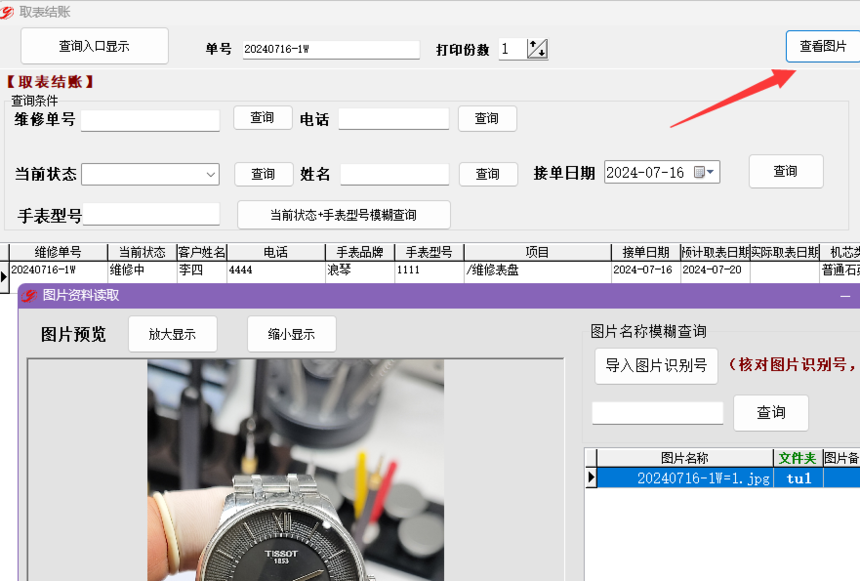860x581 pixels.
Task: Click the image list row selector arrow
Action: (x=591, y=477)
